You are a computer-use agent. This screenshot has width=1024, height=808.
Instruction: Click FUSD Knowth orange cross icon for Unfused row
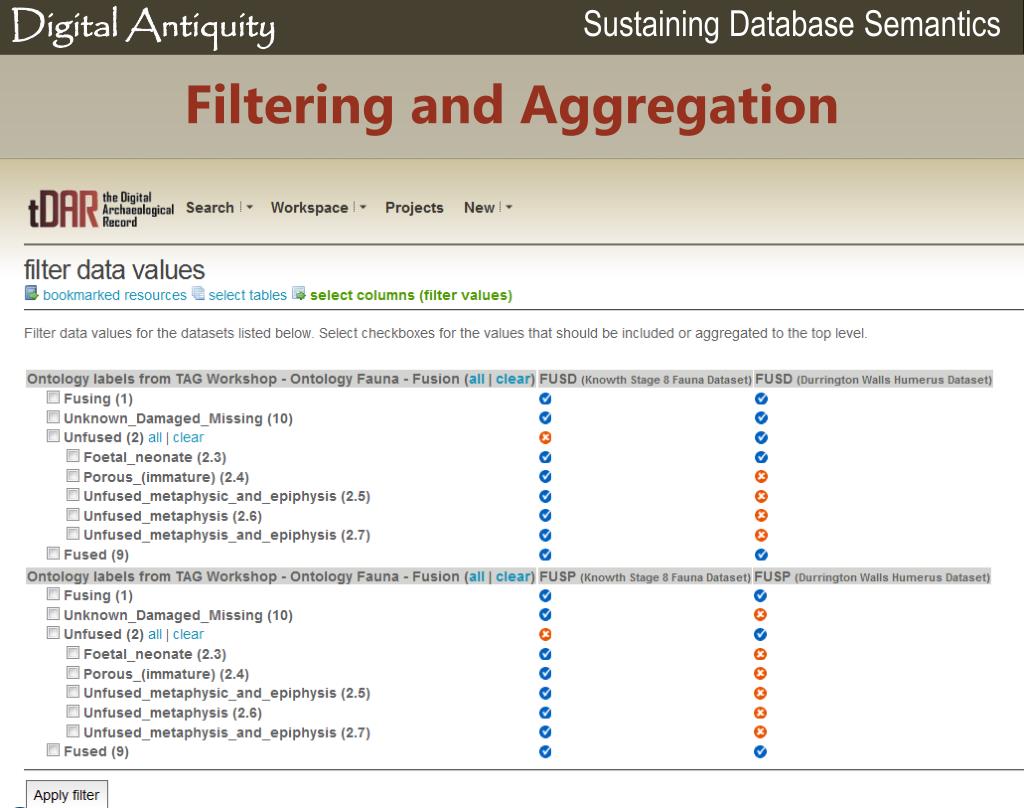tap(545, 437)
